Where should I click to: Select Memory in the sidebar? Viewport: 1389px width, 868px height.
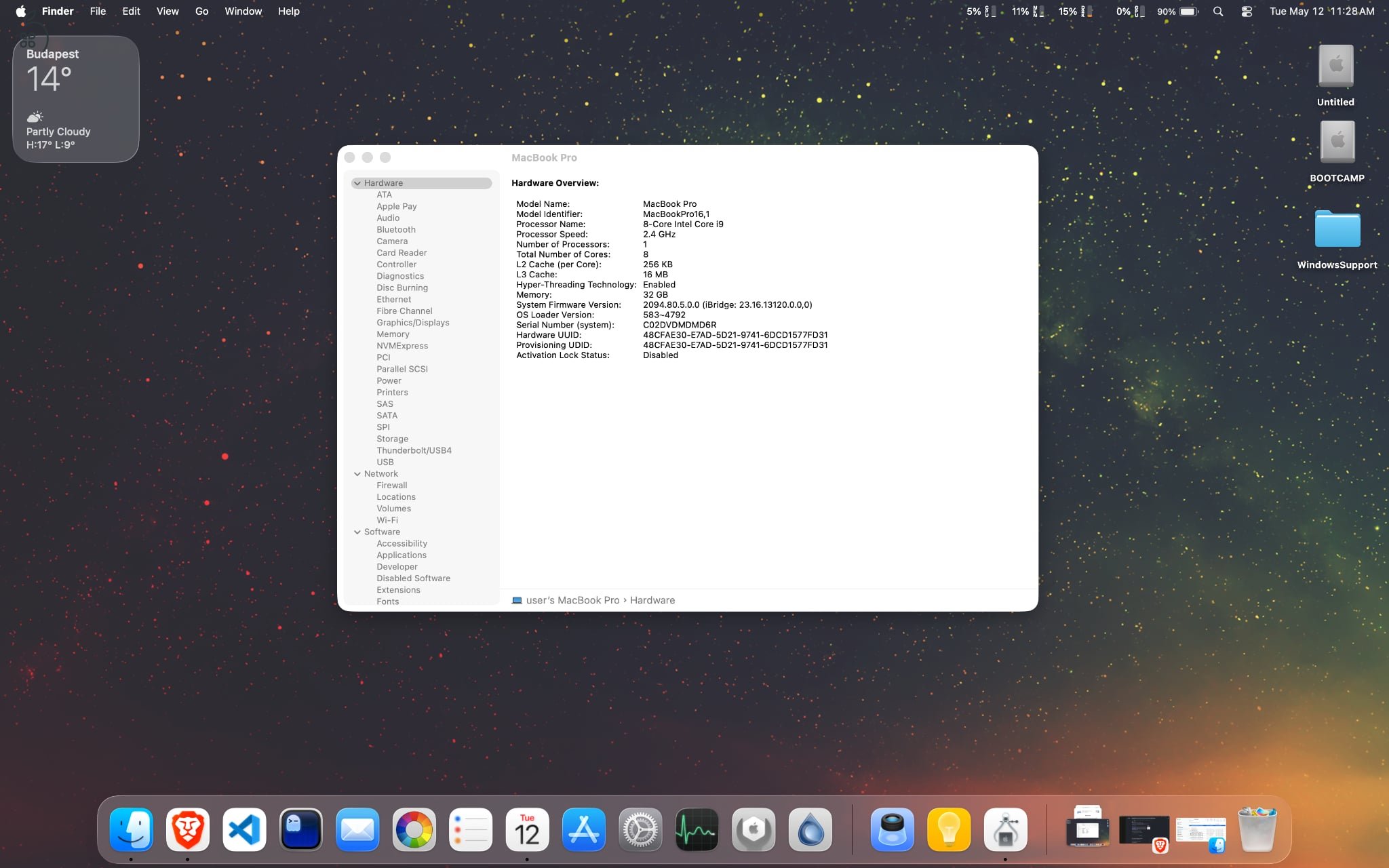point(393,334)
